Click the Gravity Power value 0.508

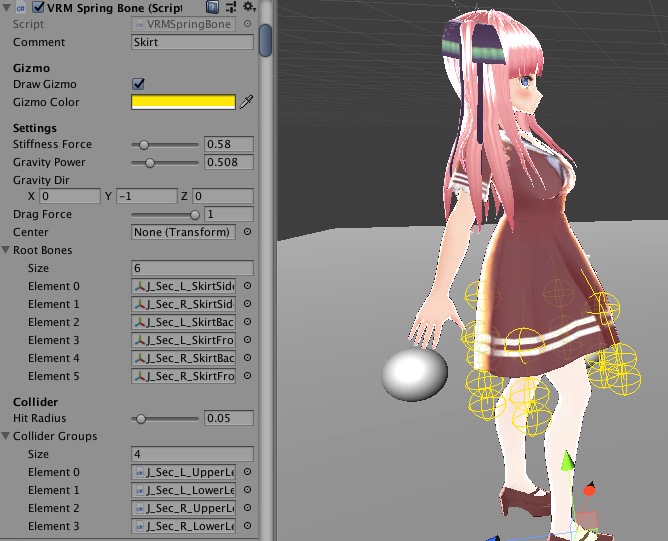[229, 162]
